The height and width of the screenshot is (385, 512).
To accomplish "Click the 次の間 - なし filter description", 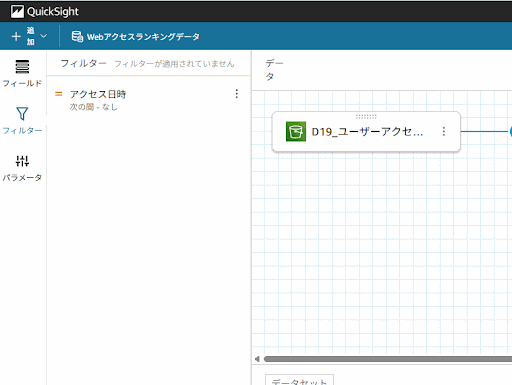I will tap(94, 107).
